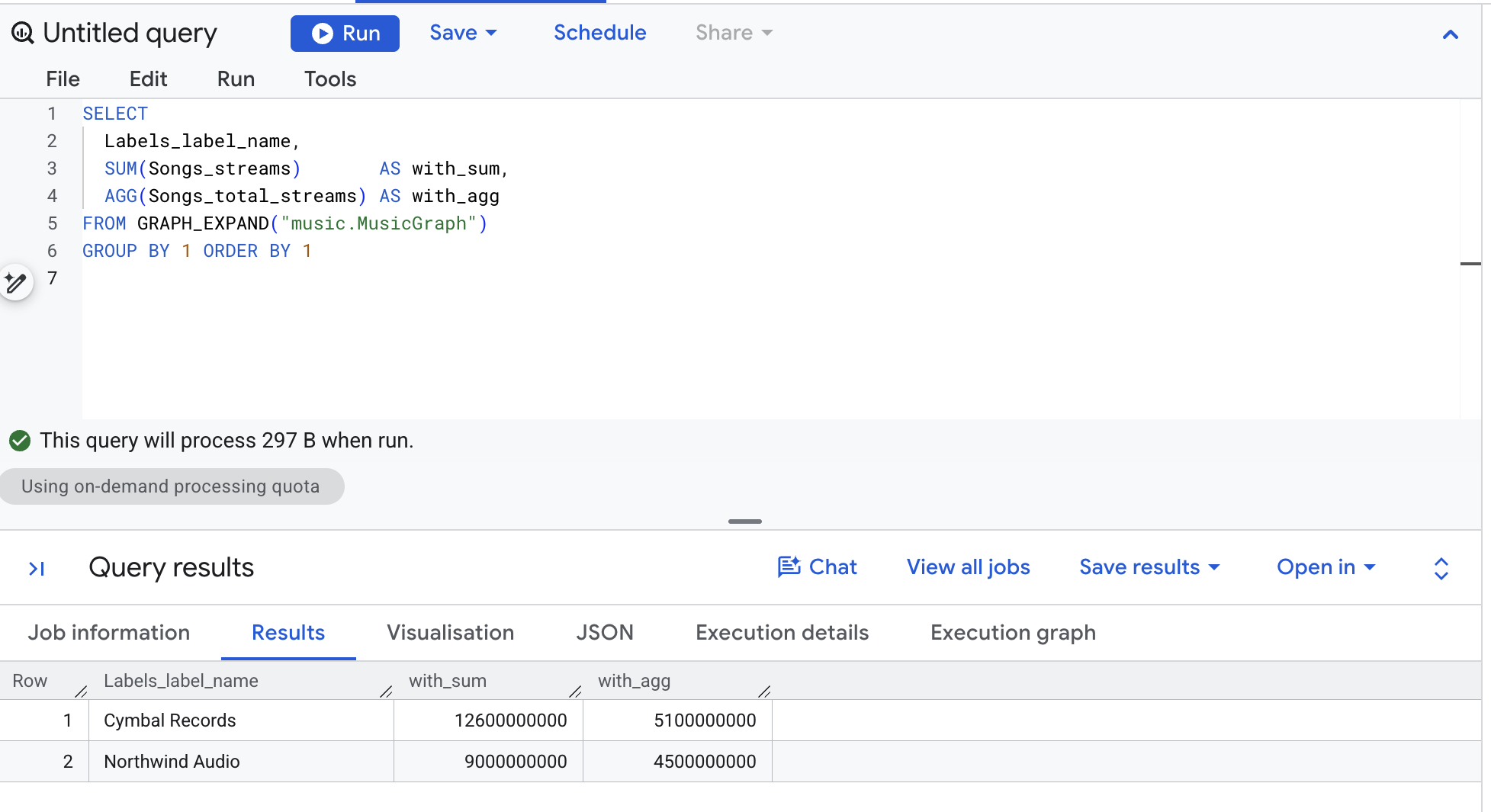
Task: Switch to the Execution graph tab
Action: (x=1013, y=633)
